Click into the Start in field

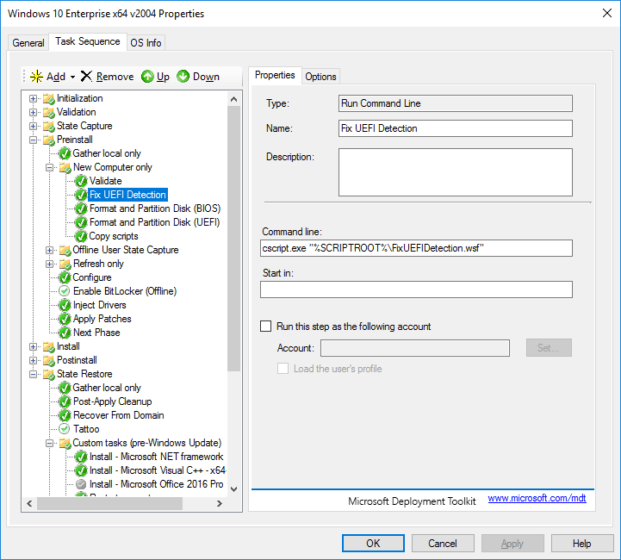coord(416,290)
